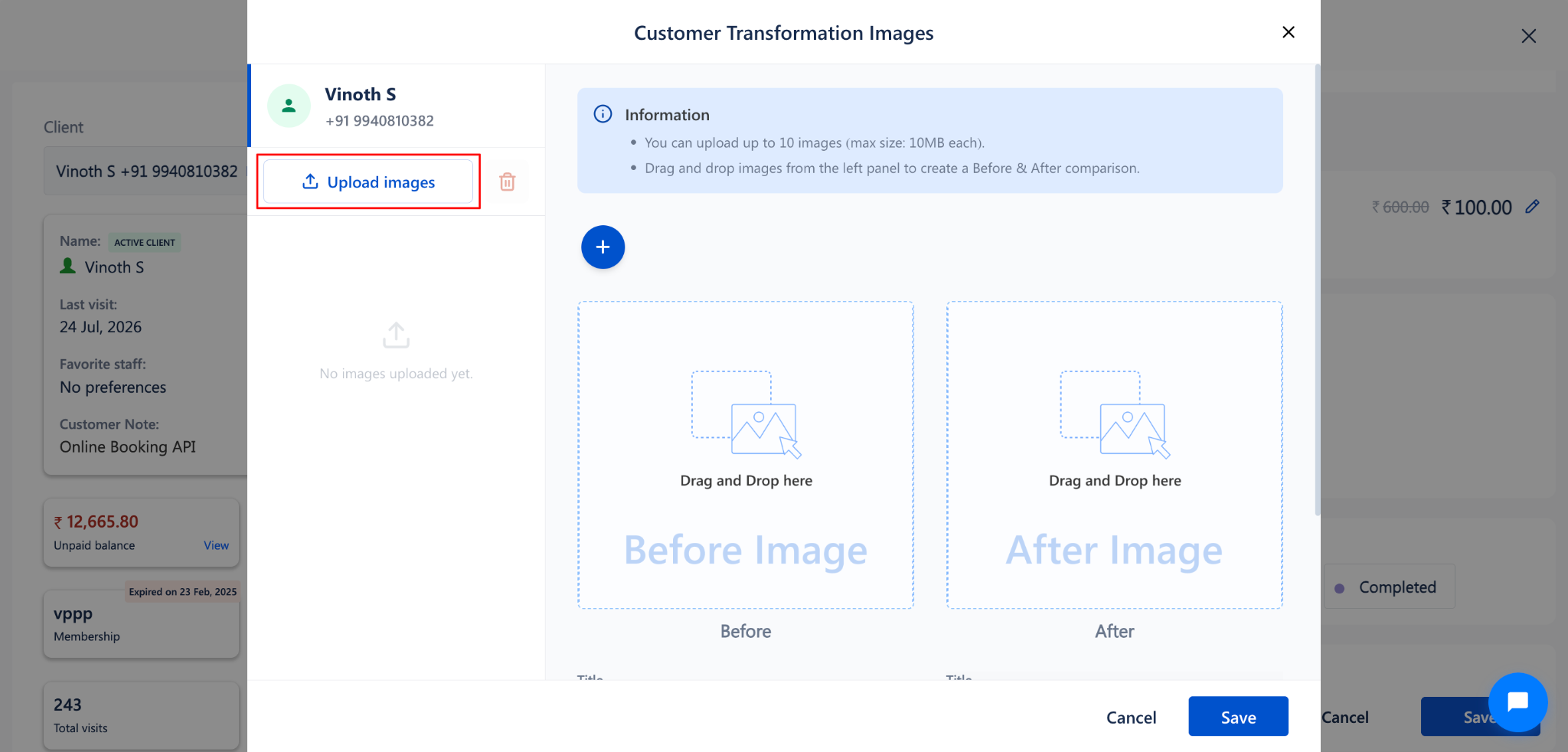The width and height of the screenshot is (1568, 752).
Task: Click the ACTIVE CLIENT badge
Action: point(145,242)
